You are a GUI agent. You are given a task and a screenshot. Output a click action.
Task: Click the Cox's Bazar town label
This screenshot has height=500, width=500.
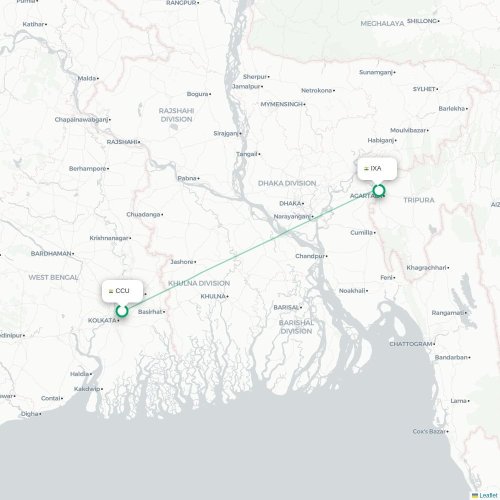click(x=429, y=431)
